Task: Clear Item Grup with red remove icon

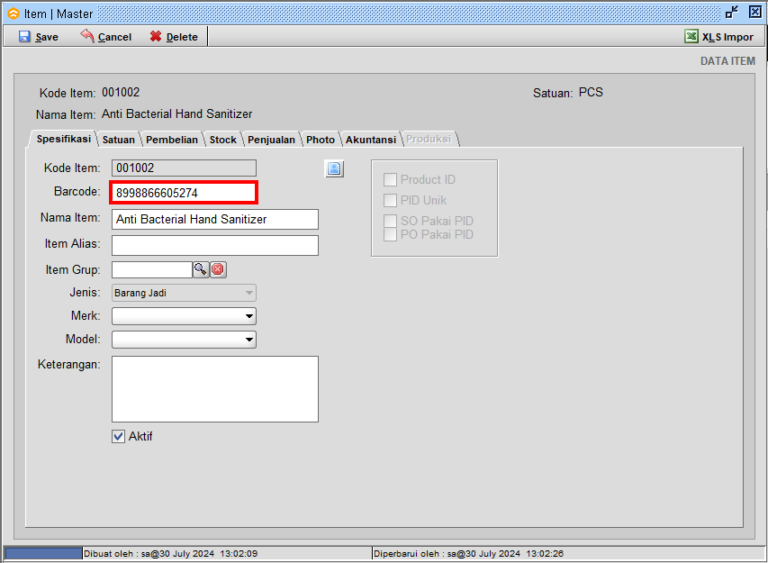Action: point(218,269)
